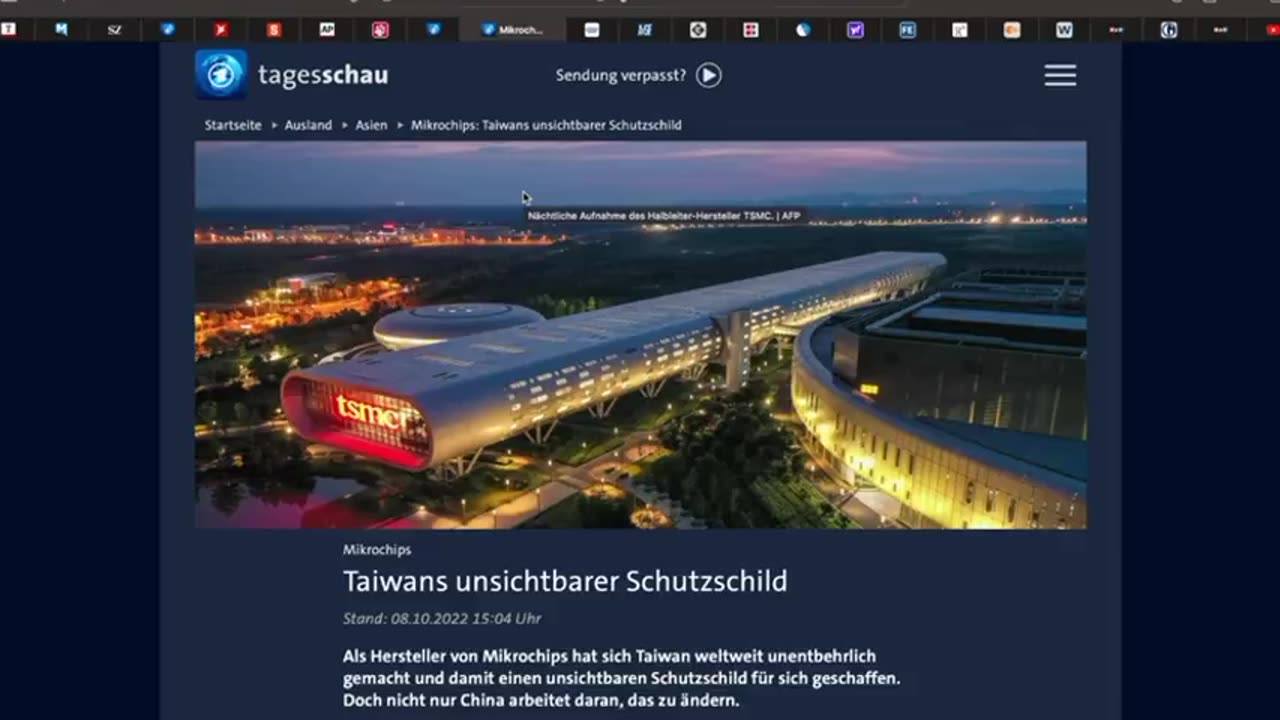Viewport: 1280px width, 720px height.
Task: Click the 'Stand: 08.10.2022 15:04 Uhr' date
Action: 442,619
